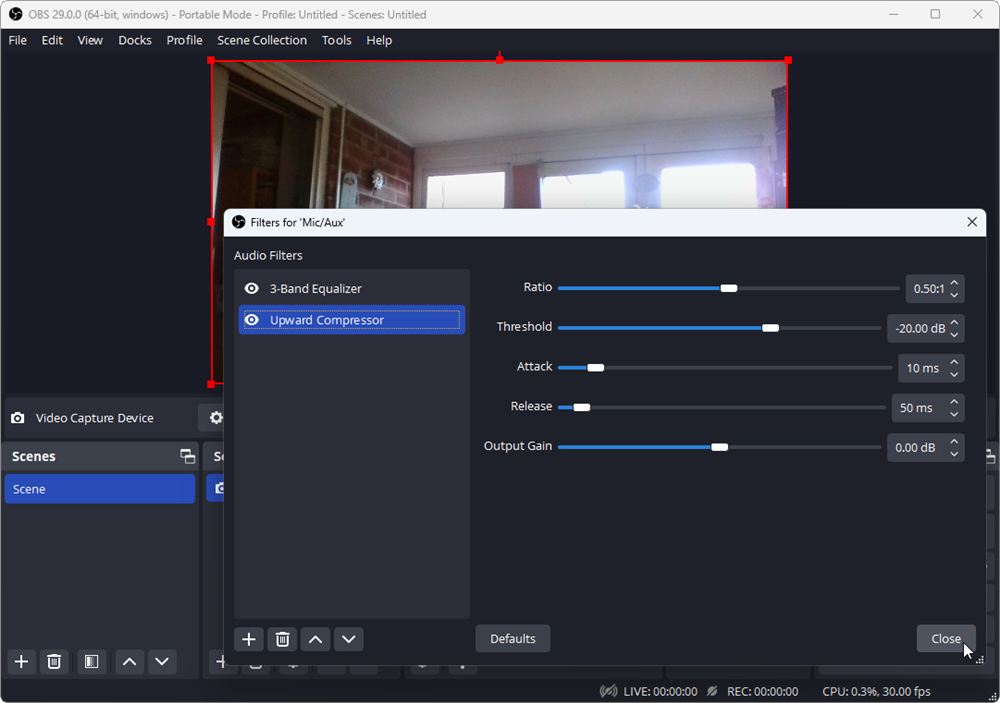Reset filter with Defaults button
1000x703 pixels.
513,639
